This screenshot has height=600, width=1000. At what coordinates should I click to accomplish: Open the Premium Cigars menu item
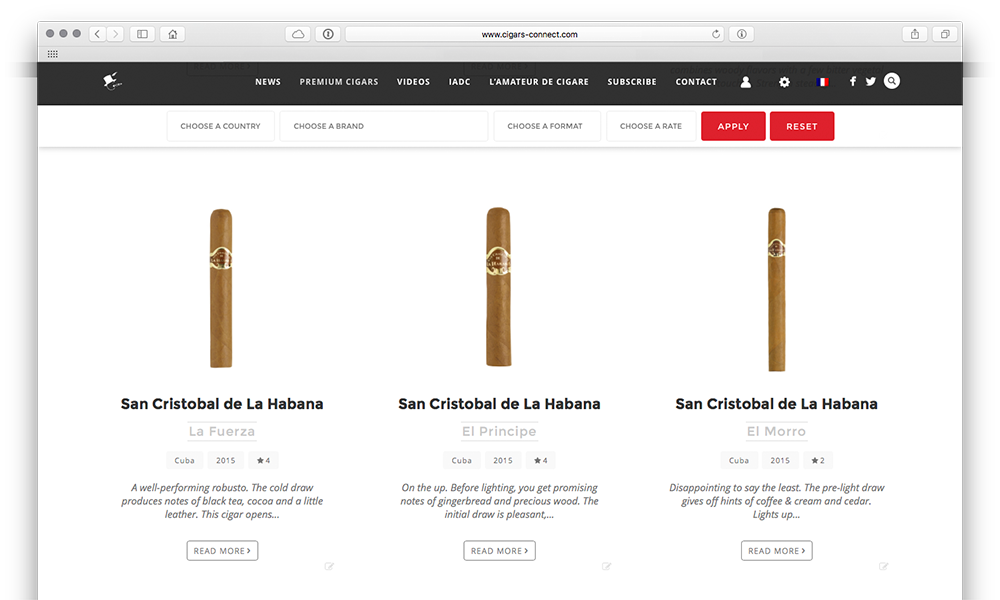click(339, 82)
